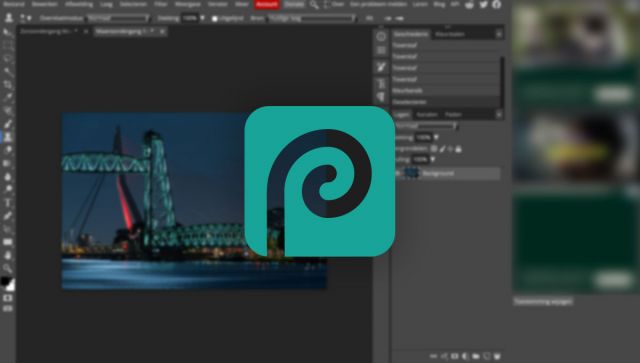
Task: Open the Info side panel icon
Action: pos(381,36)
